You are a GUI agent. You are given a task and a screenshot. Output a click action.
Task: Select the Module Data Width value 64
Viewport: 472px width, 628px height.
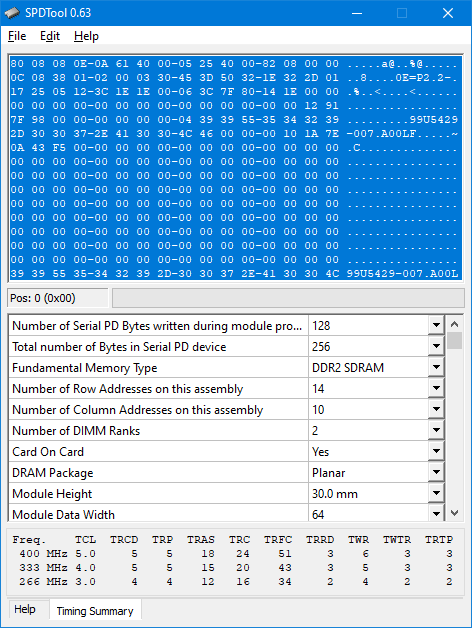click(x=318, y=514)
